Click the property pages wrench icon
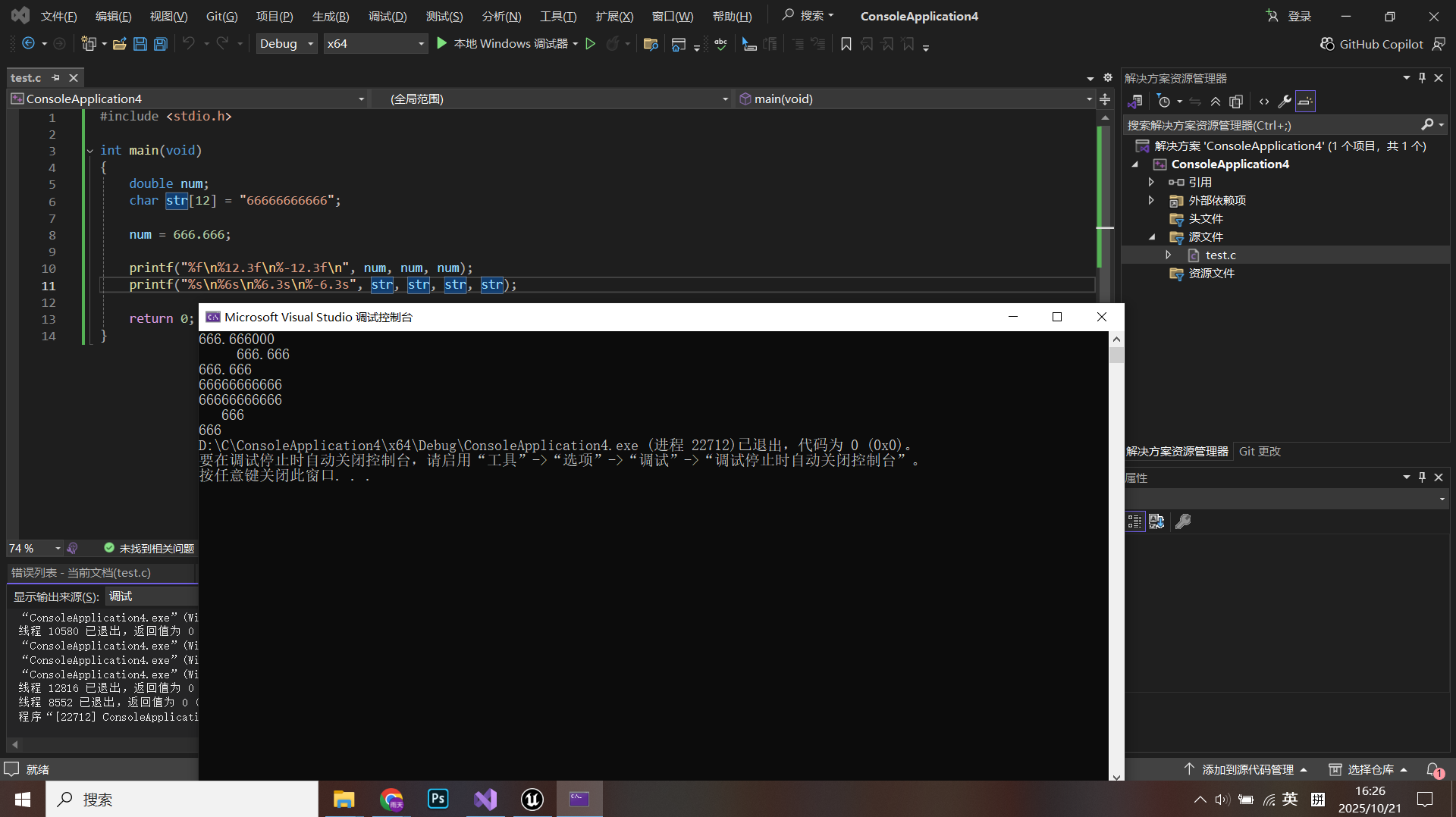This screenshot has width=1456, height=817. click(1183, 521)
